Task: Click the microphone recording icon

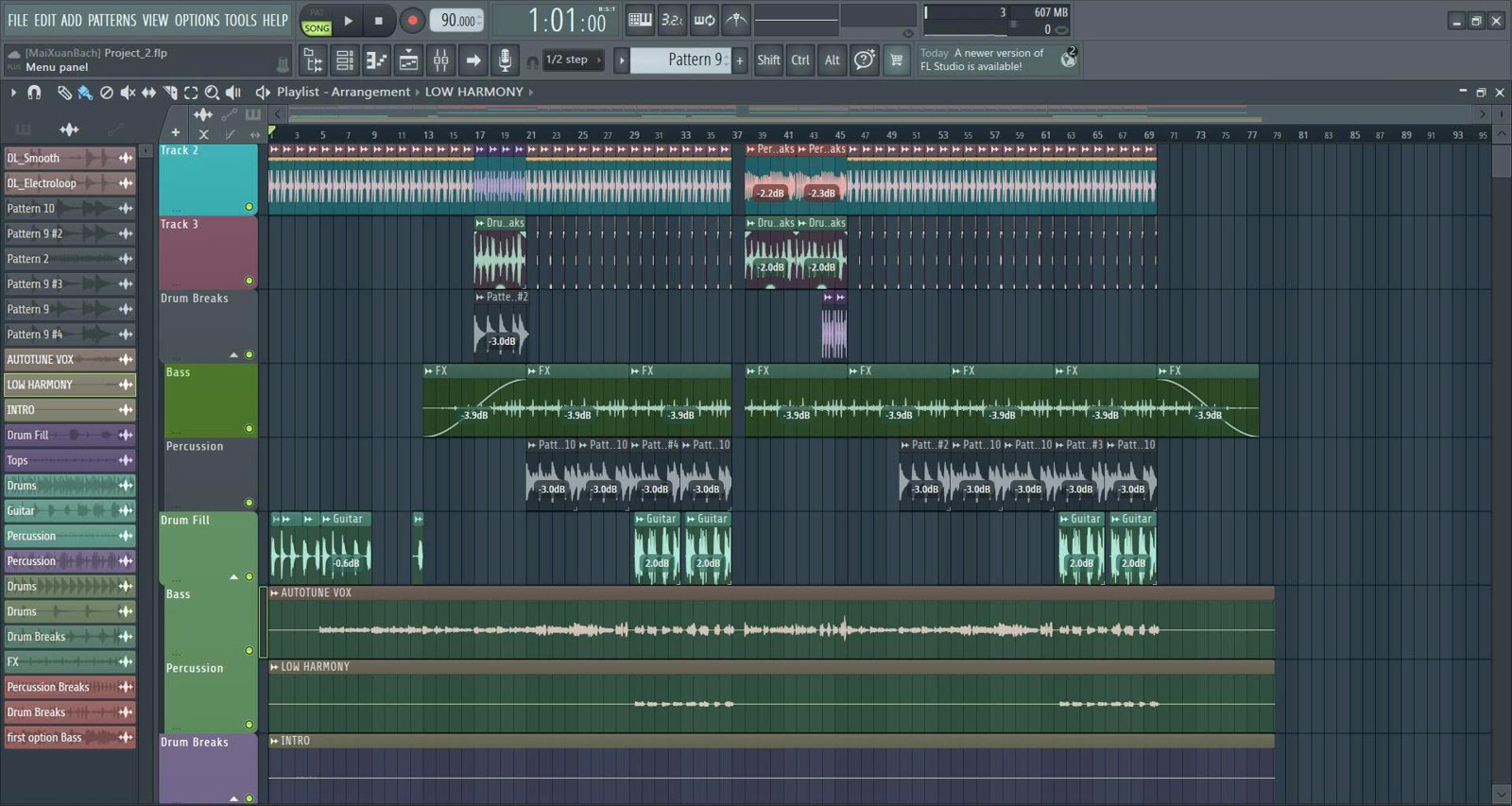Action: click(505, 60)
